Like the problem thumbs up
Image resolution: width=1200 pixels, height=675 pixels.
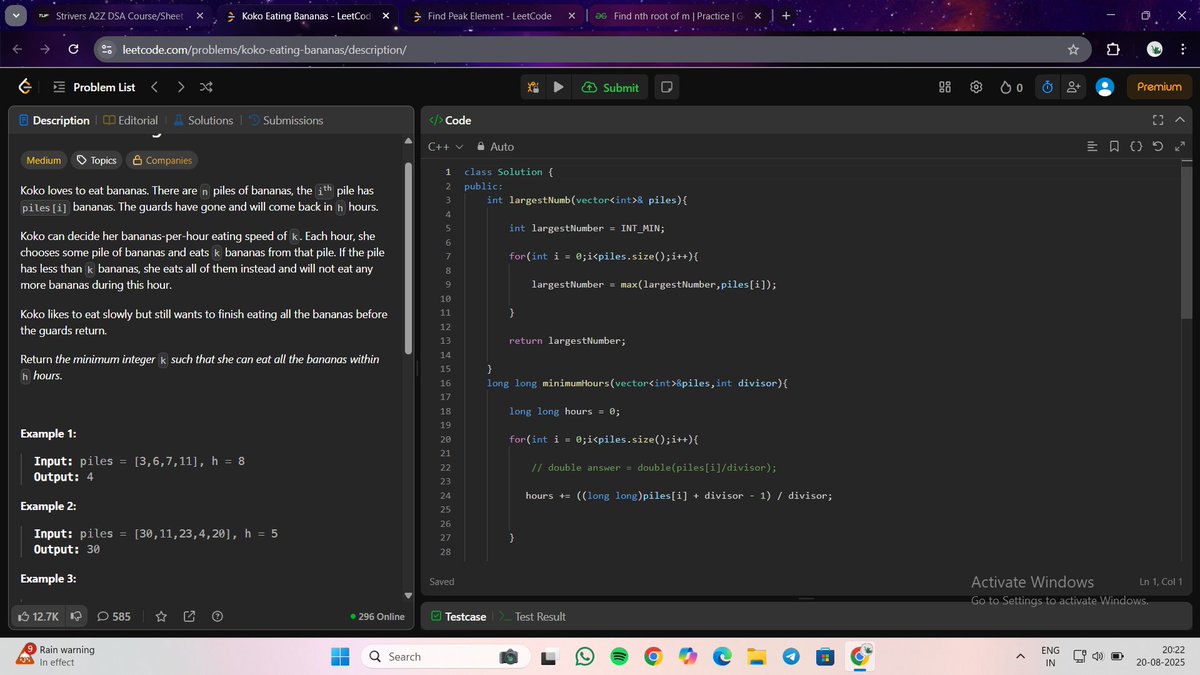coord(39,617)
